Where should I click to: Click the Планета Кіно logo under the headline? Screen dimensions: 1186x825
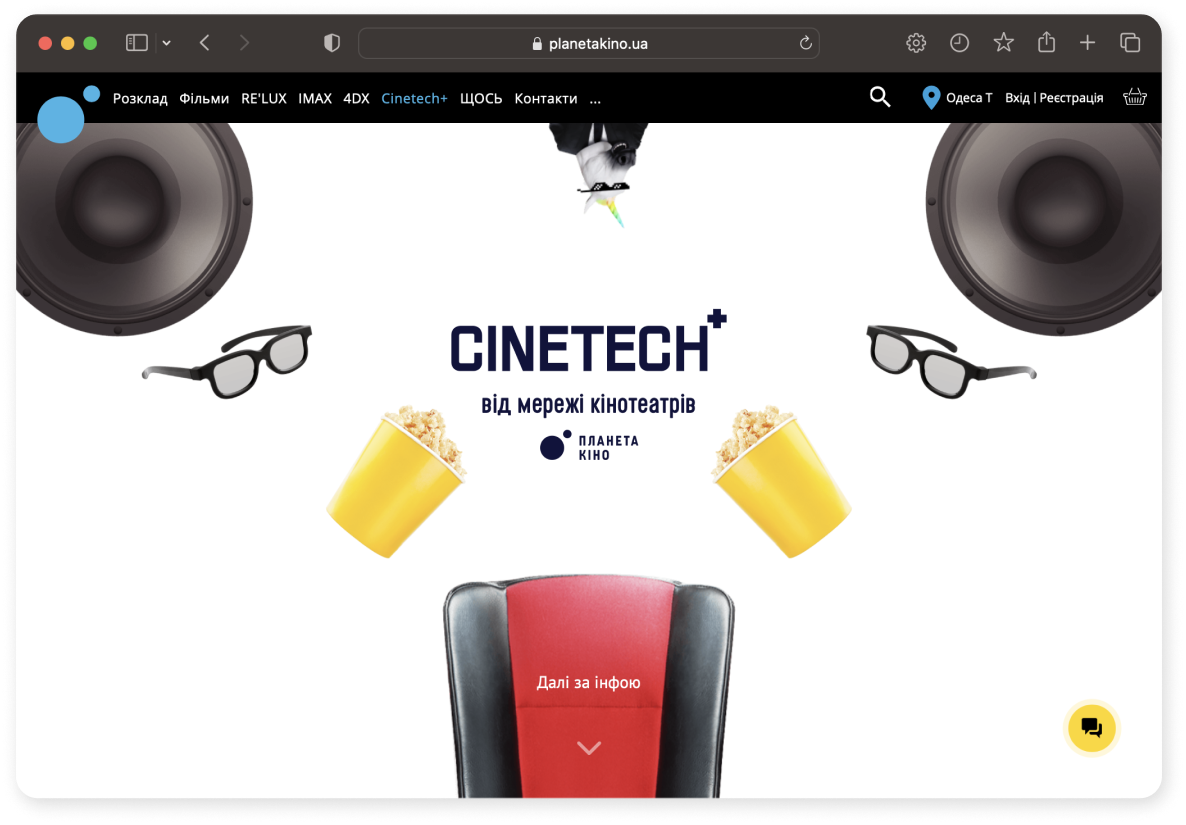pyautogui.click(x=589, y=446)
